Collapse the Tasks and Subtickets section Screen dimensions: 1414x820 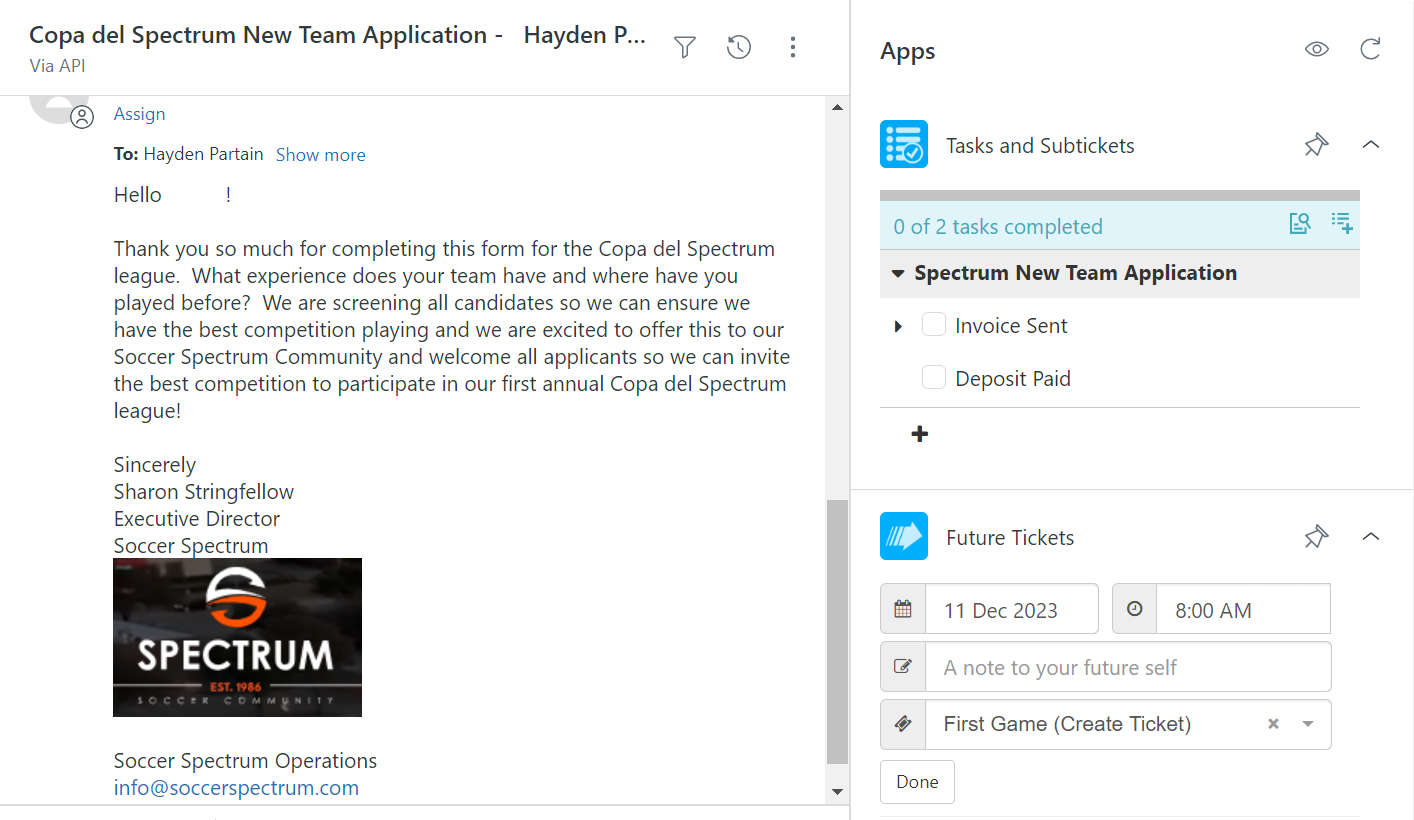[1371, 145]
